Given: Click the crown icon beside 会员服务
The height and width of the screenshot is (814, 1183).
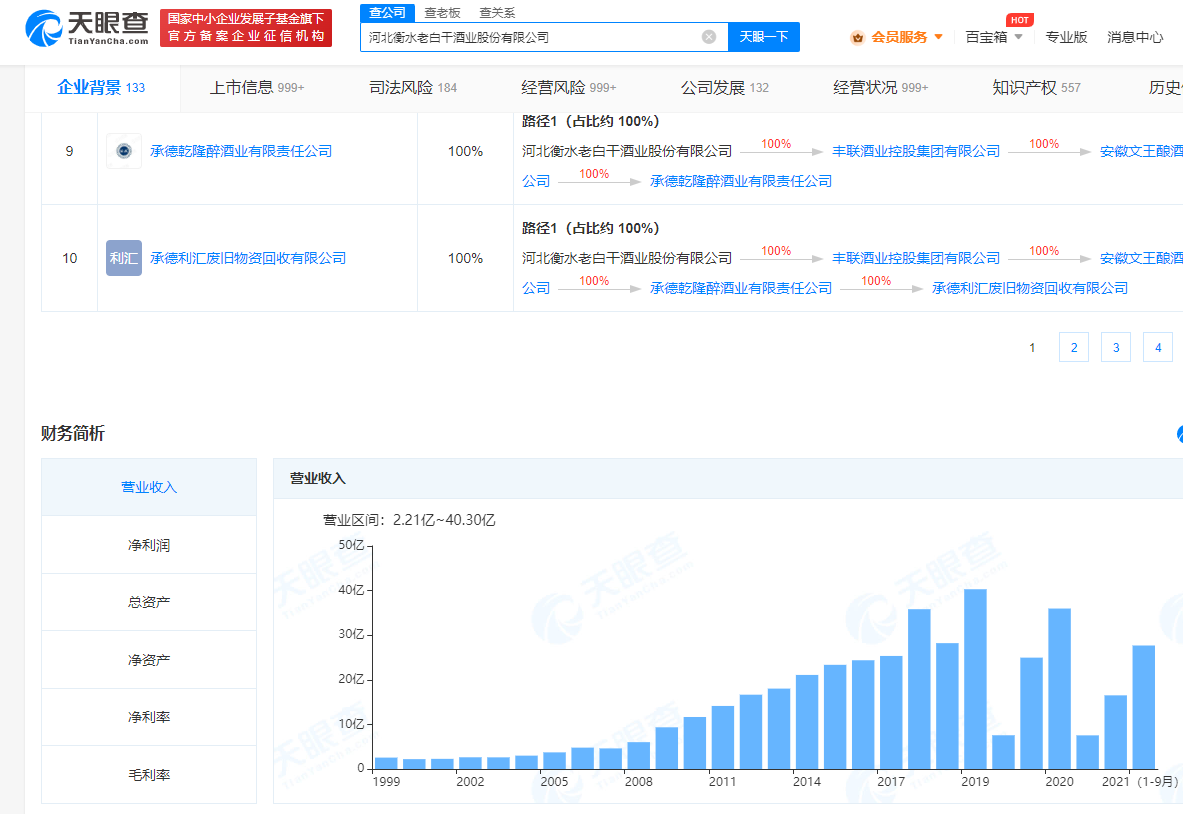Looking at the screenshot, I should [x=857, y=37].
